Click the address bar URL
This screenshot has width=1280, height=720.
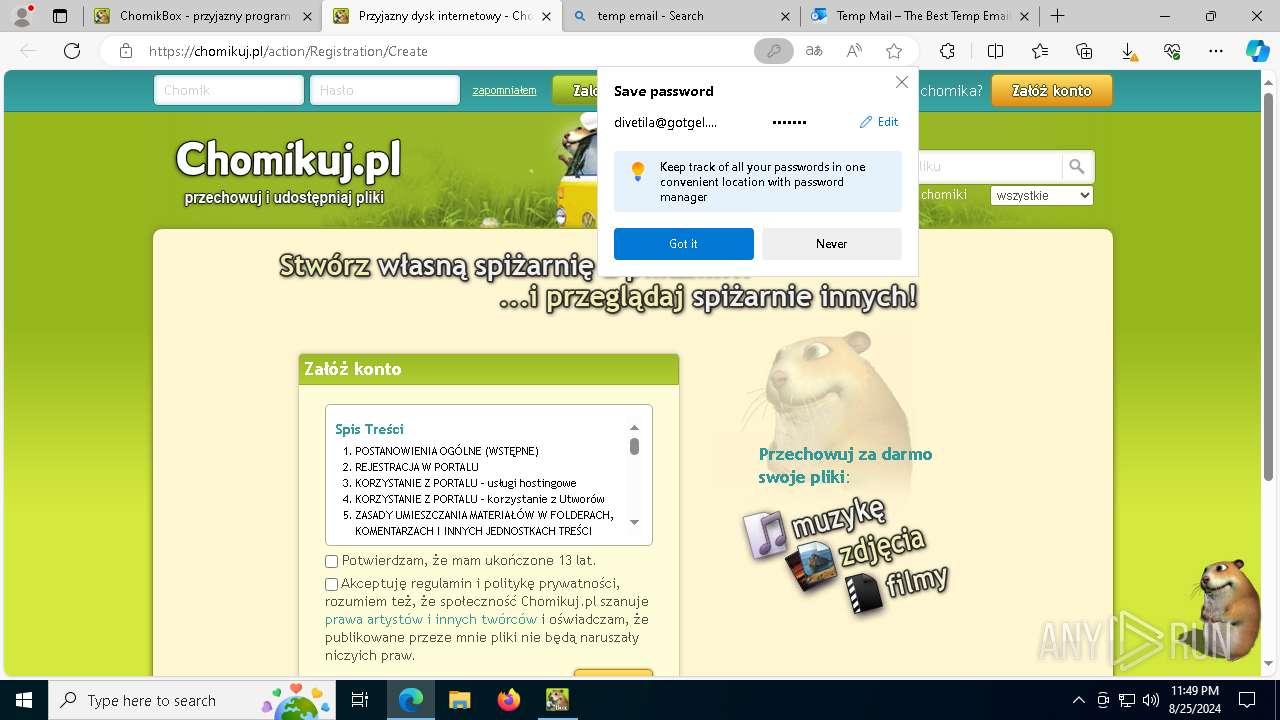coord(288,51)
